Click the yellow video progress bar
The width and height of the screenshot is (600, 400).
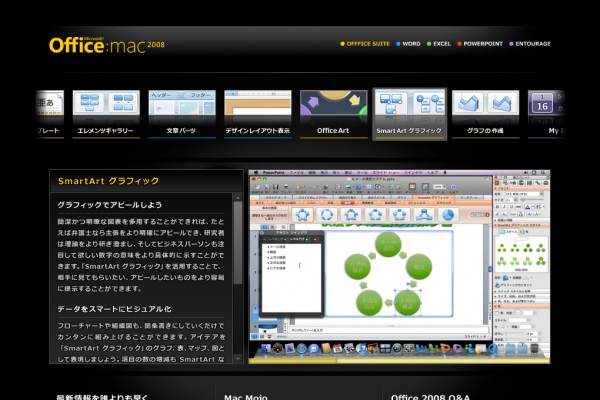click(399, 361)
